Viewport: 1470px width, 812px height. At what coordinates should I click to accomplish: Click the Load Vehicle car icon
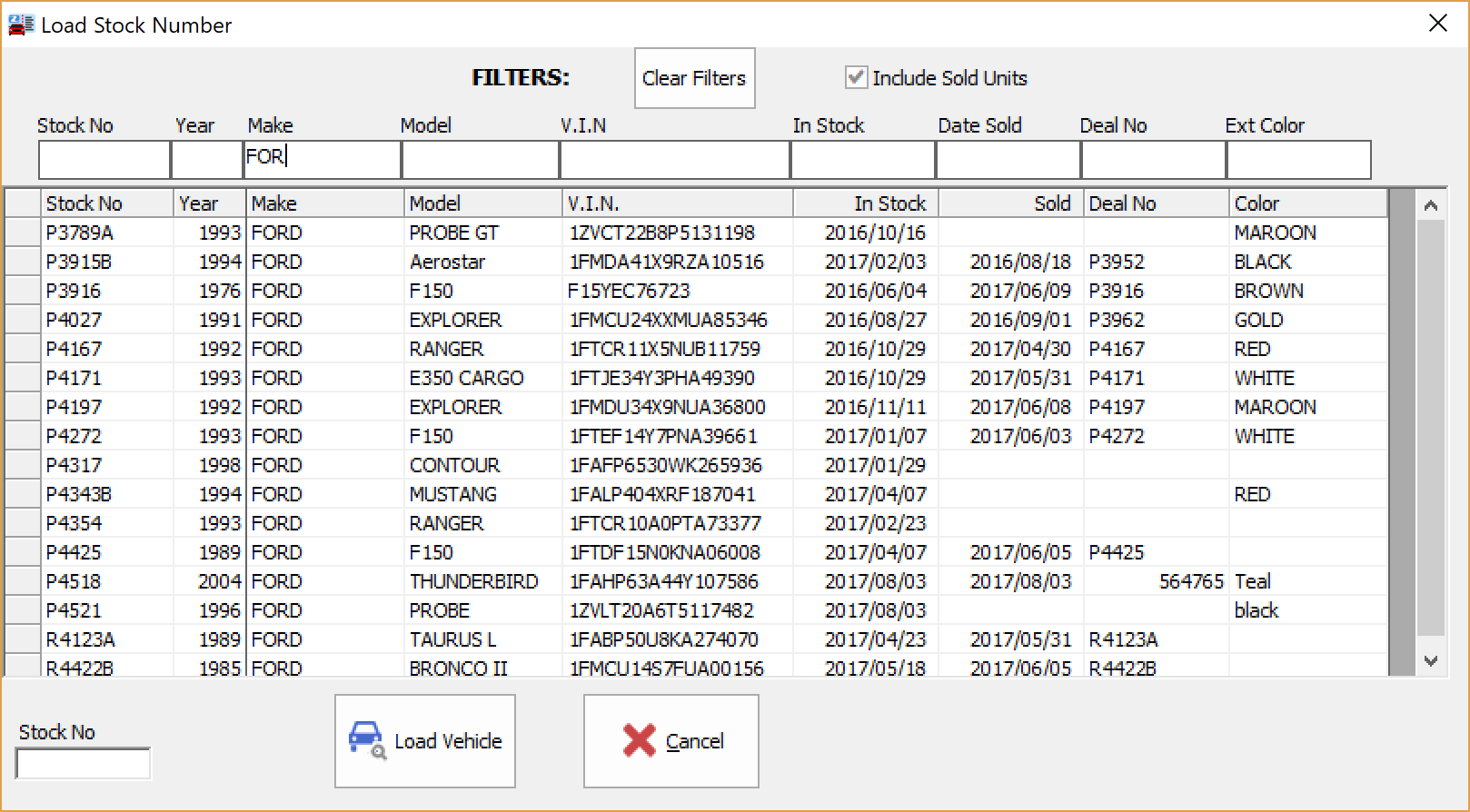pyautogui.click(x=367, y=740)
